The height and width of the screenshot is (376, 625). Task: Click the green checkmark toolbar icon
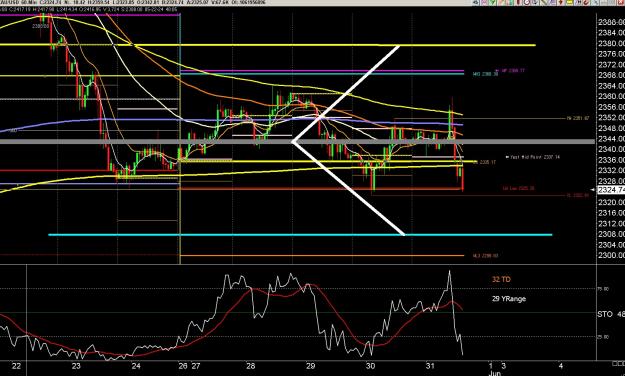click(492, 2)
